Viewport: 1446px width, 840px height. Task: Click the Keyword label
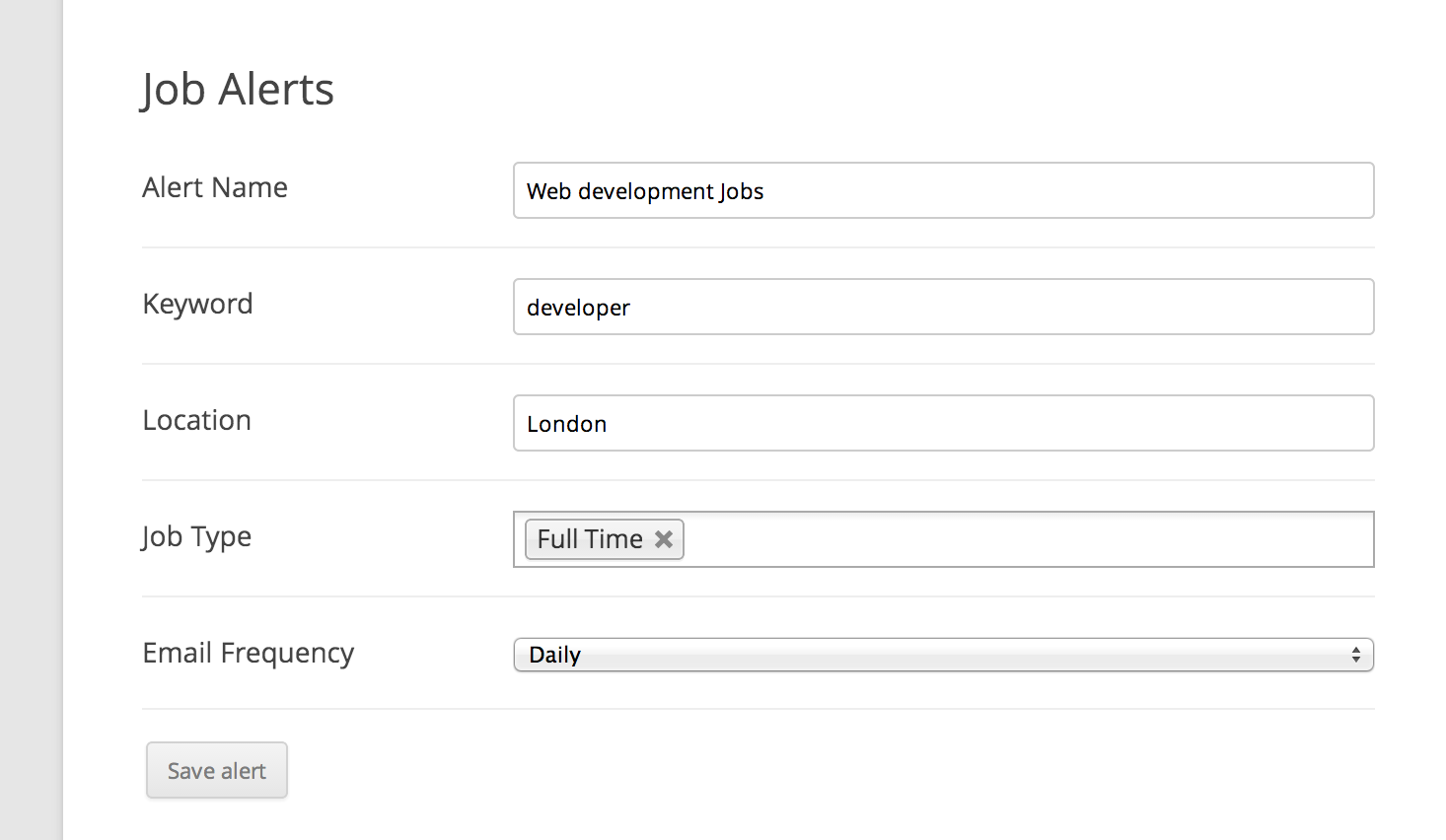[197, 304]
